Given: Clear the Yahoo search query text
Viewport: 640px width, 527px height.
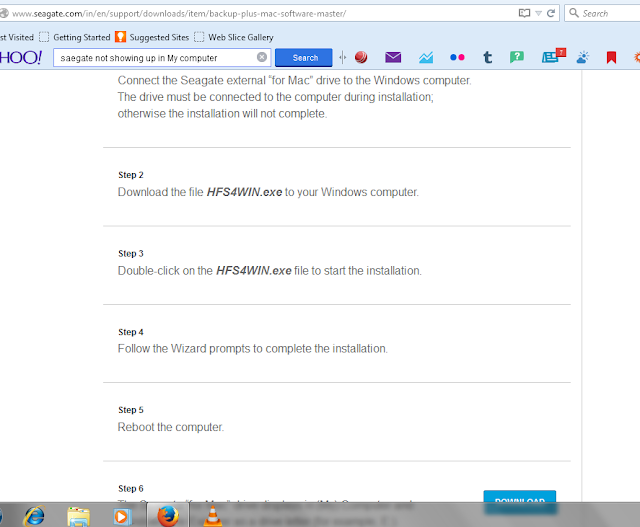Looking at the screenshot, I should coord(262,57).
